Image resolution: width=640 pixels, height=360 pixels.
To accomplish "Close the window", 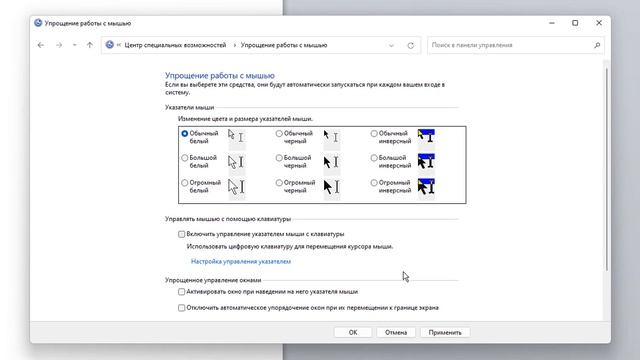I will (x=599, y=23).
